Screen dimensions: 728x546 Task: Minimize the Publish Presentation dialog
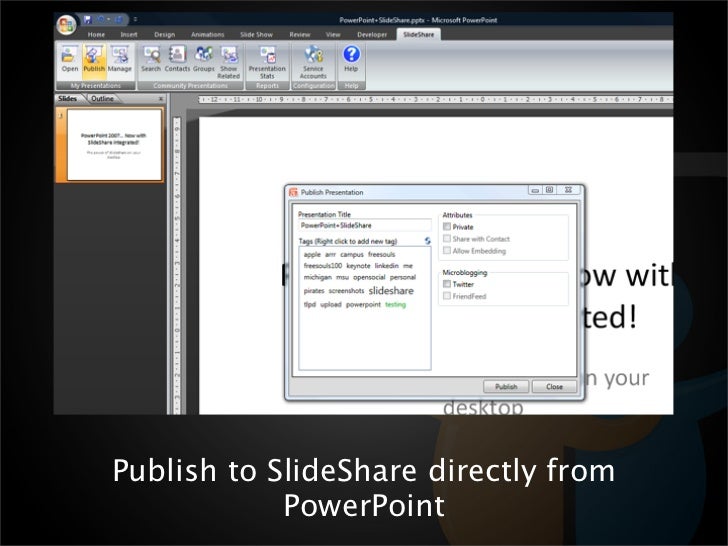(535, 190)
